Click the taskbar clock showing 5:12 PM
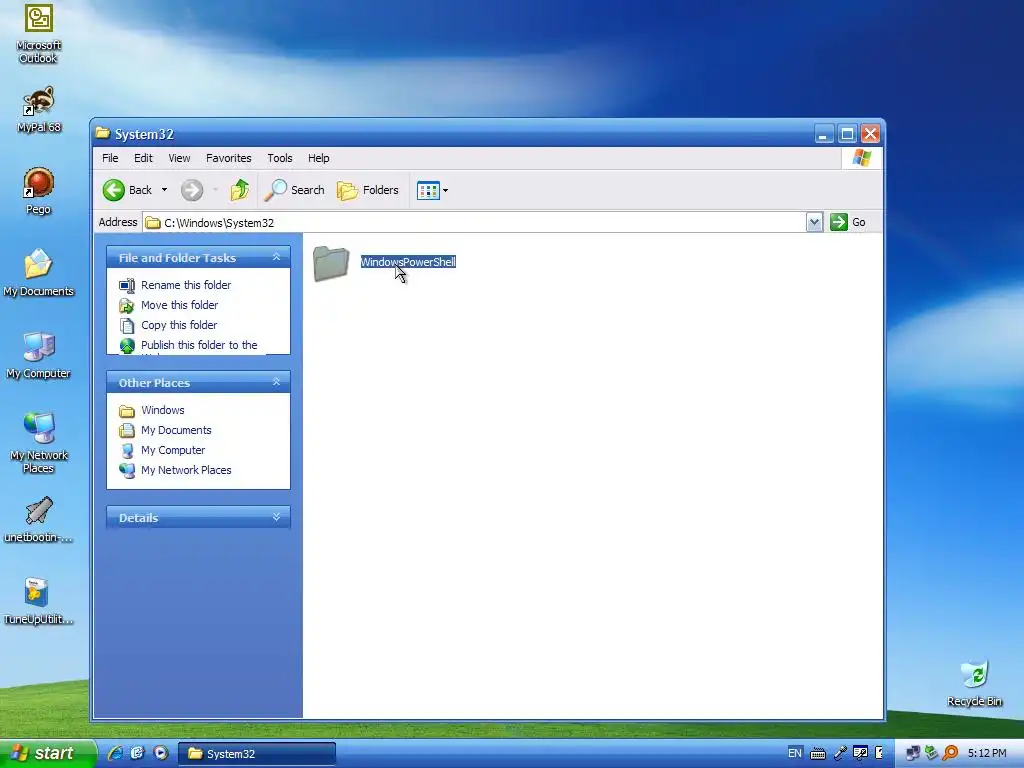 [x=987, y=753]
